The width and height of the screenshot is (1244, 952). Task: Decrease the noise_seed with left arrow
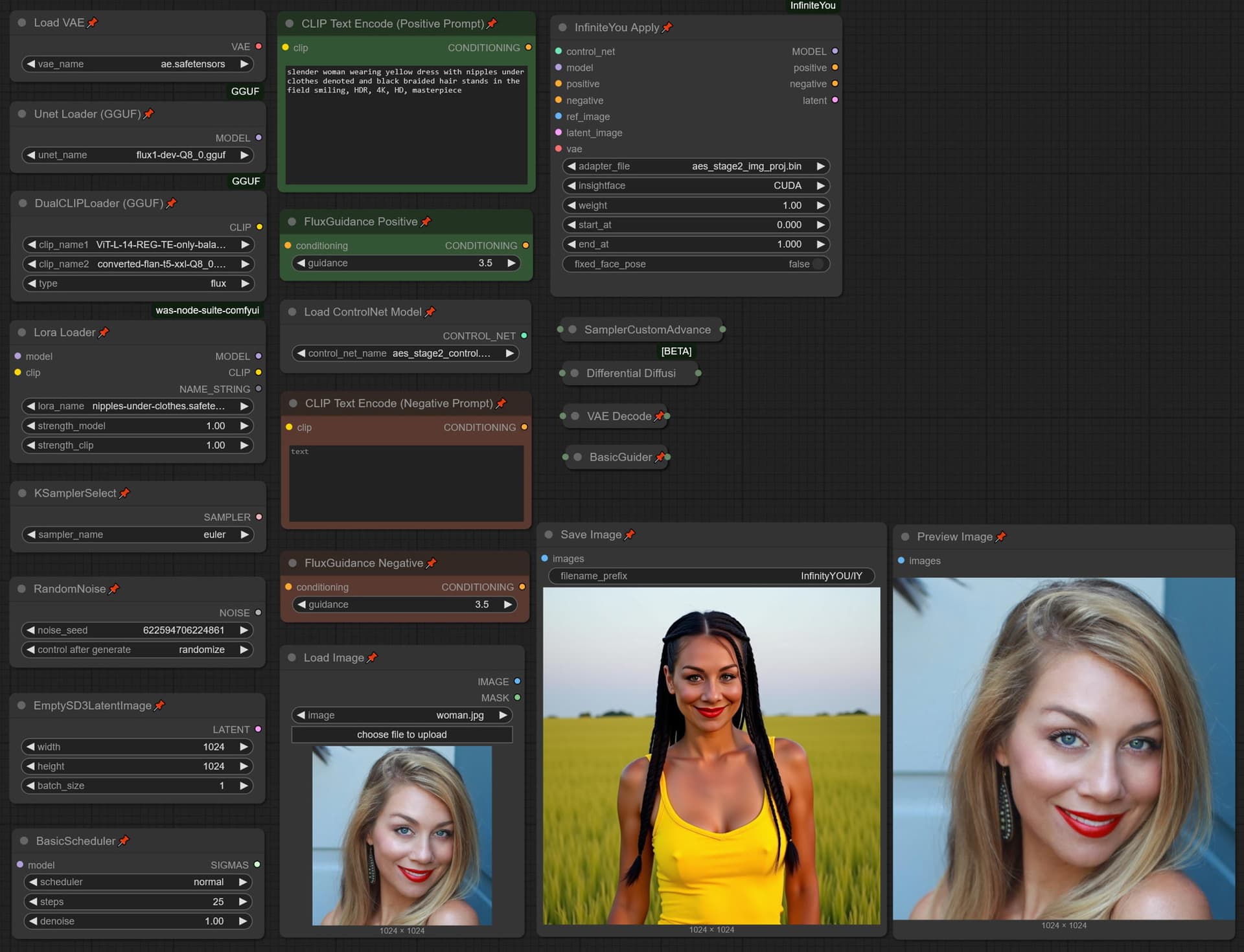click(30, 630)
